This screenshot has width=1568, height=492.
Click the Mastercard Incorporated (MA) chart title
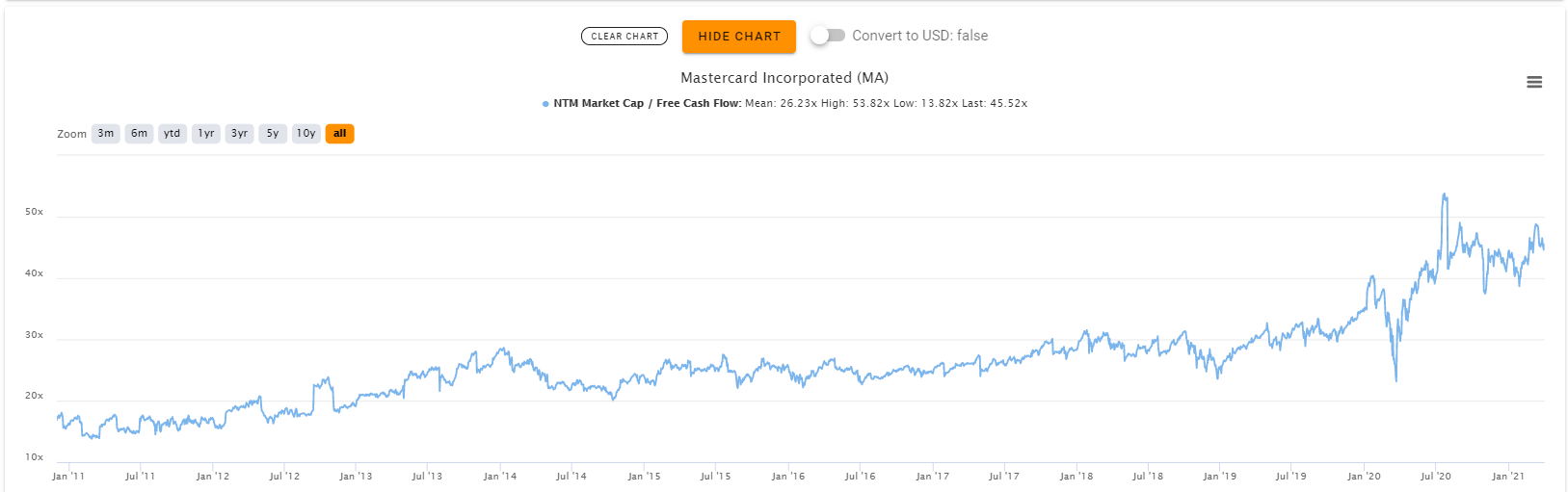click(784, 78)
